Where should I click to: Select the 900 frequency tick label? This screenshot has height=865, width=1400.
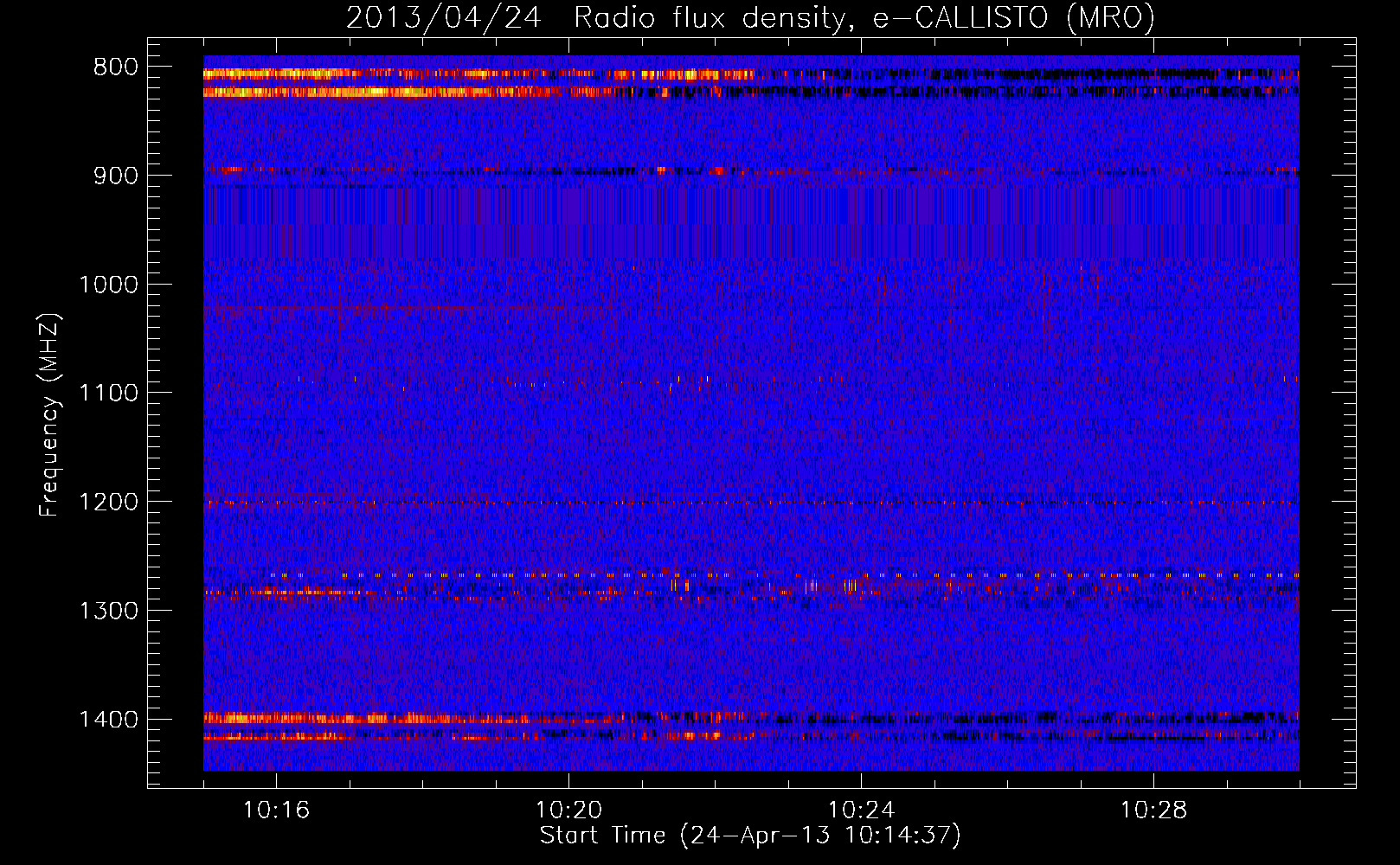116,176
